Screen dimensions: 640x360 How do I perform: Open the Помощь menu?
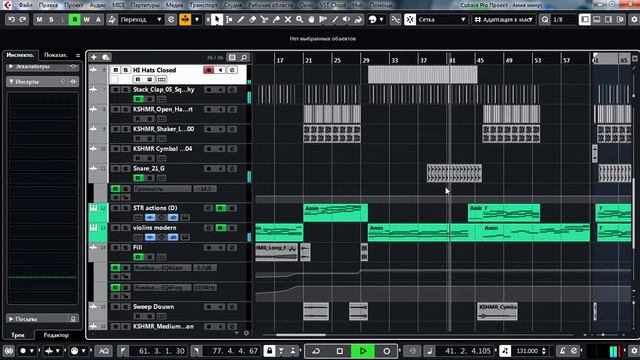(x=382, y=5)
